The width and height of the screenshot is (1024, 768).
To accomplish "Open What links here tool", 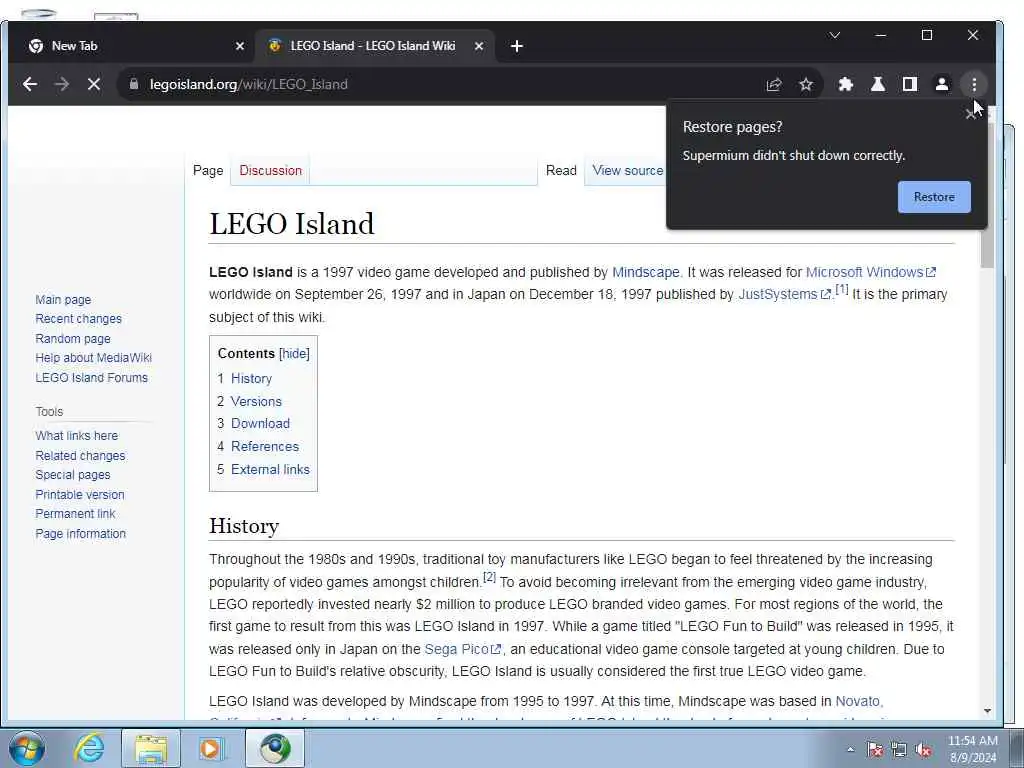I will click(76, 436).
